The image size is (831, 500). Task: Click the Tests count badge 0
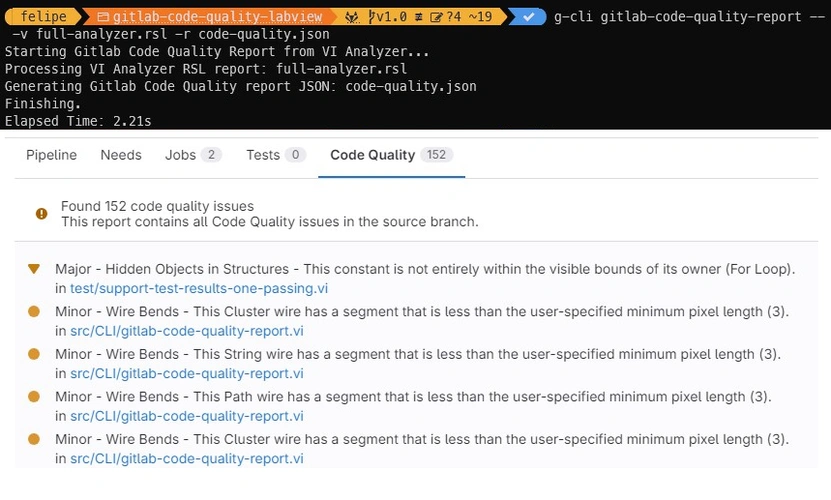[x=295, y=155]
